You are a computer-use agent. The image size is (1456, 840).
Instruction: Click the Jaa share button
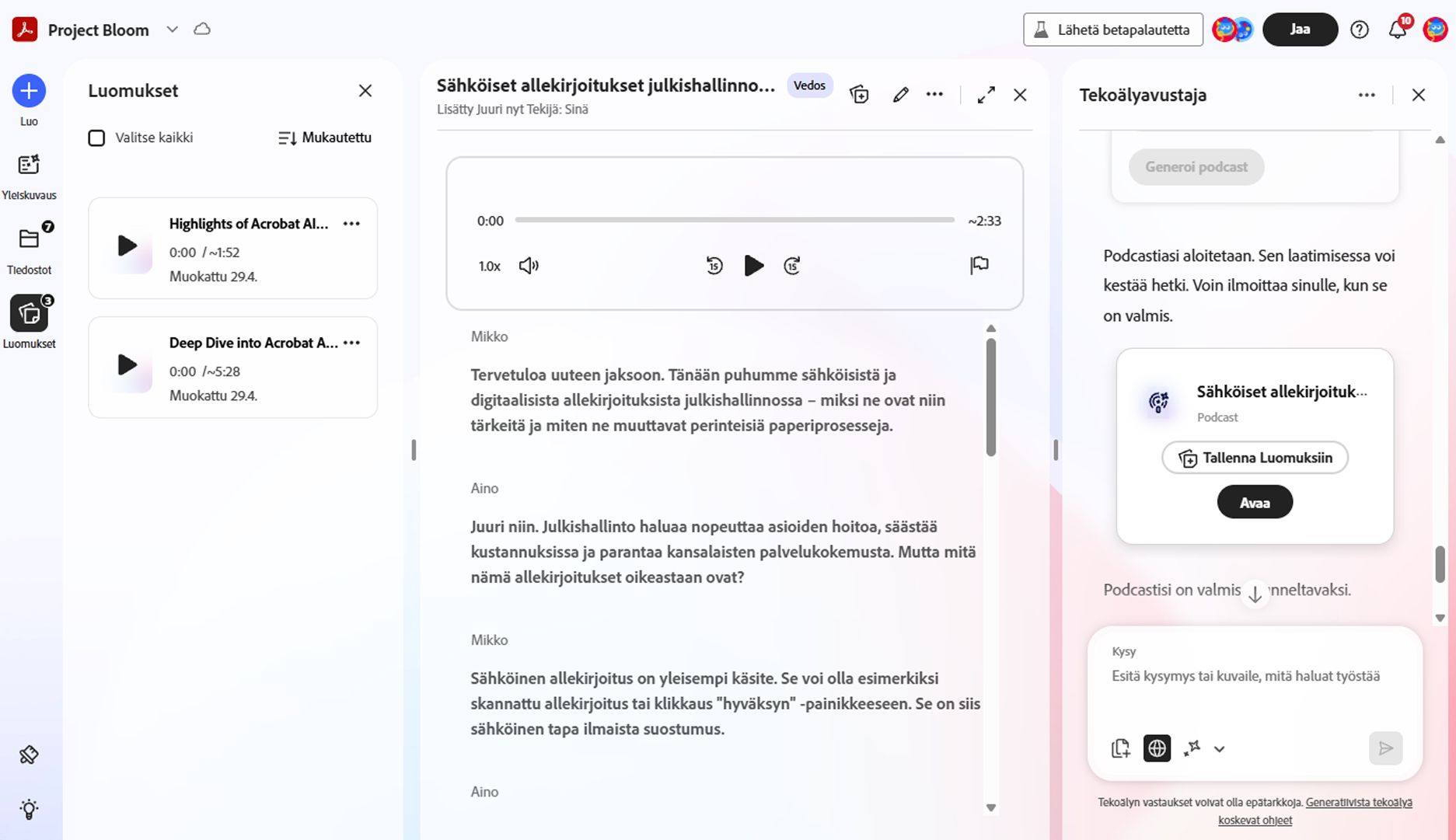coord(1300,30)
